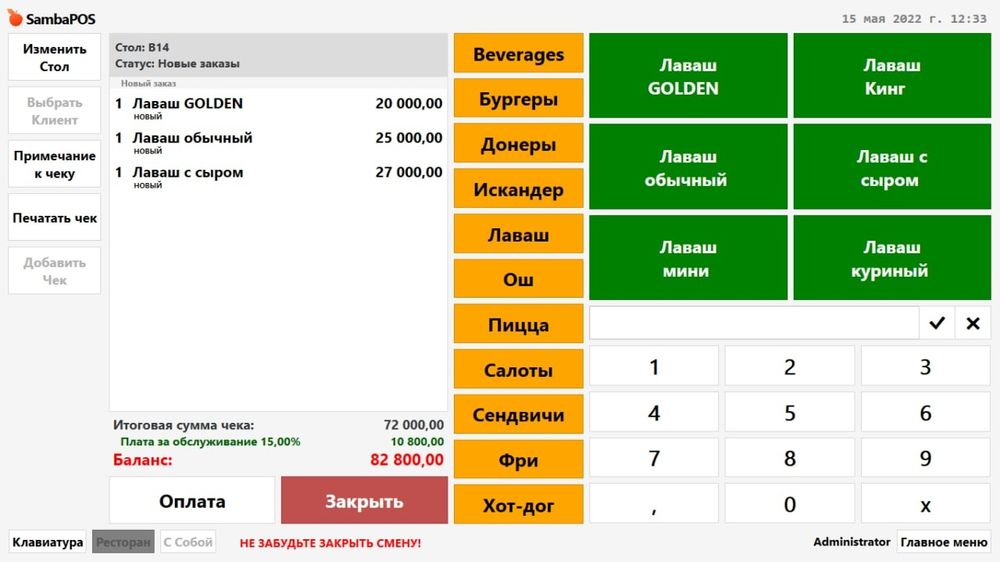Open the Пицца category

click(518, 324)
